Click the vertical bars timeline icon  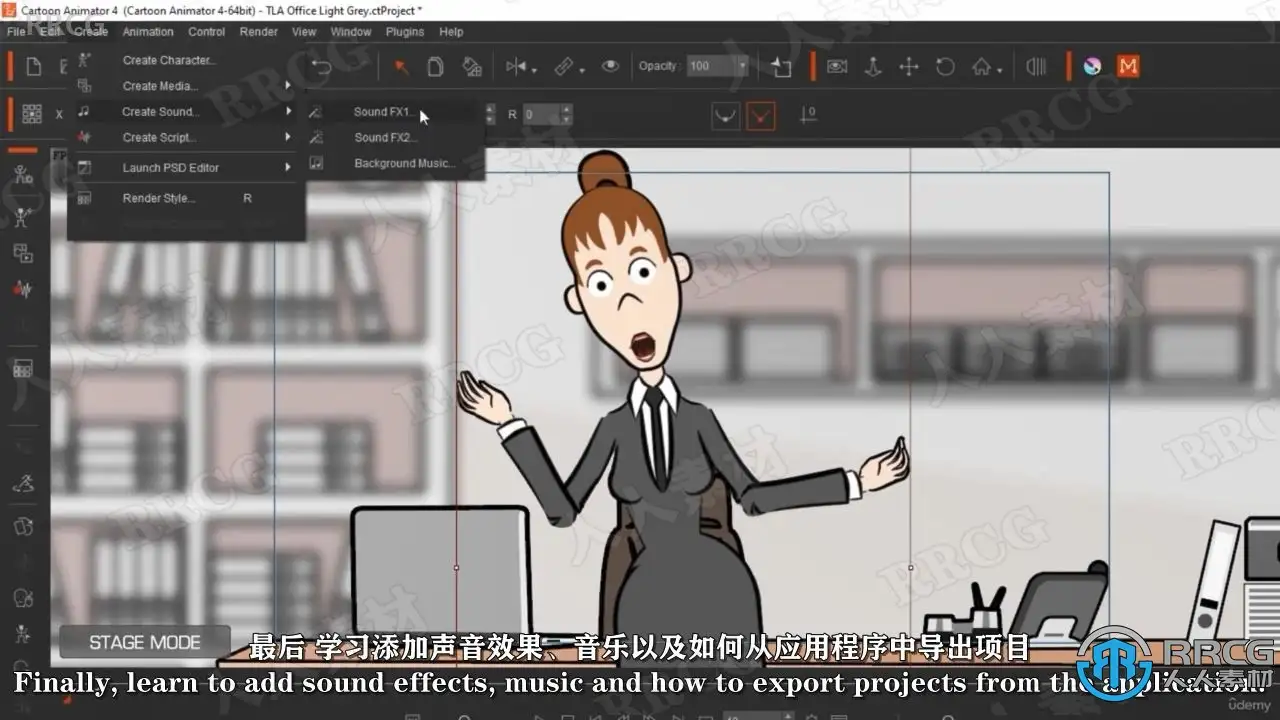point(1036,67)
